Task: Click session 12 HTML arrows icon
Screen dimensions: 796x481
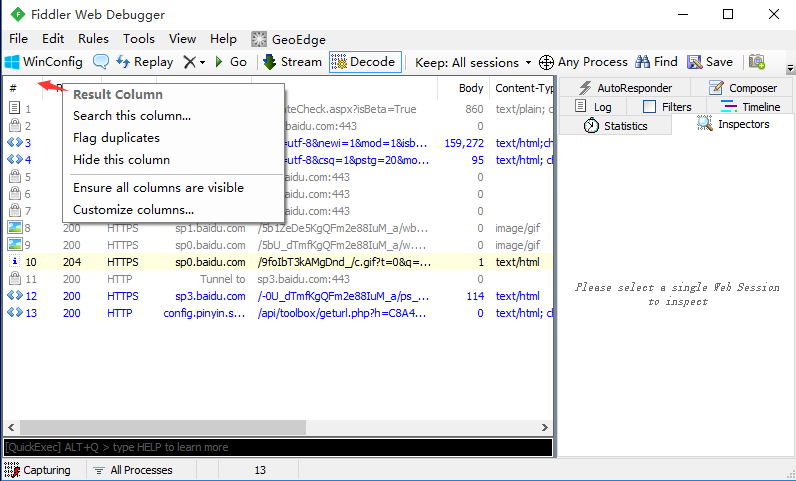Action: 15,296
